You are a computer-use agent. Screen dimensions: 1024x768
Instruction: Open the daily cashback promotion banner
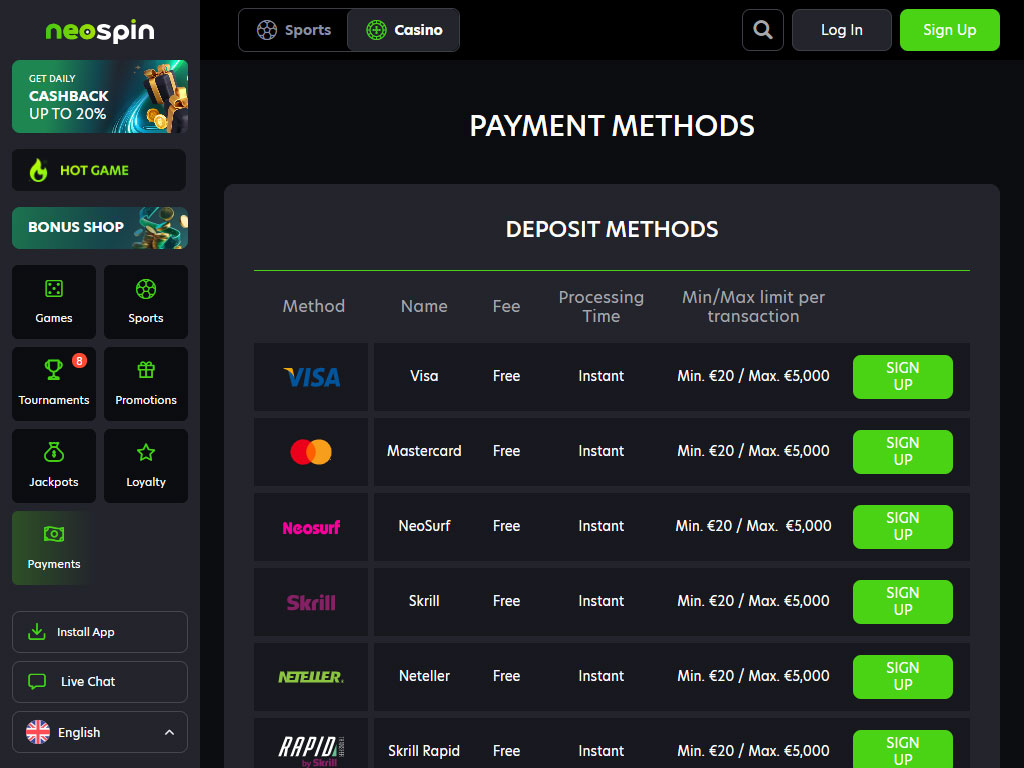point(100,97)
